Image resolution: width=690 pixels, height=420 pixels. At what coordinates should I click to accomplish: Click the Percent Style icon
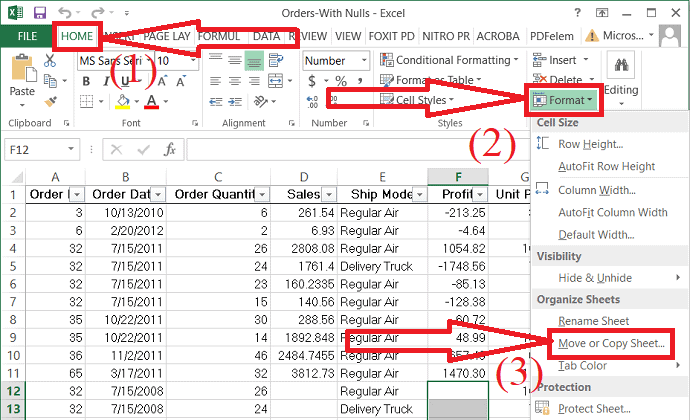(x=341, y=81)
